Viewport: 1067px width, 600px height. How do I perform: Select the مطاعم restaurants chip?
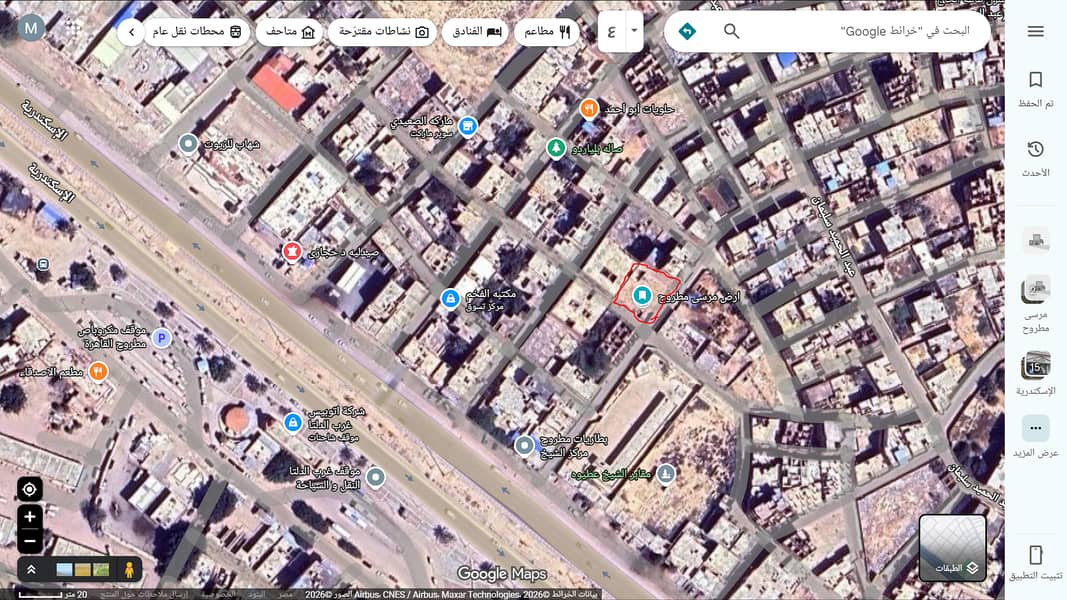(546, 32)
